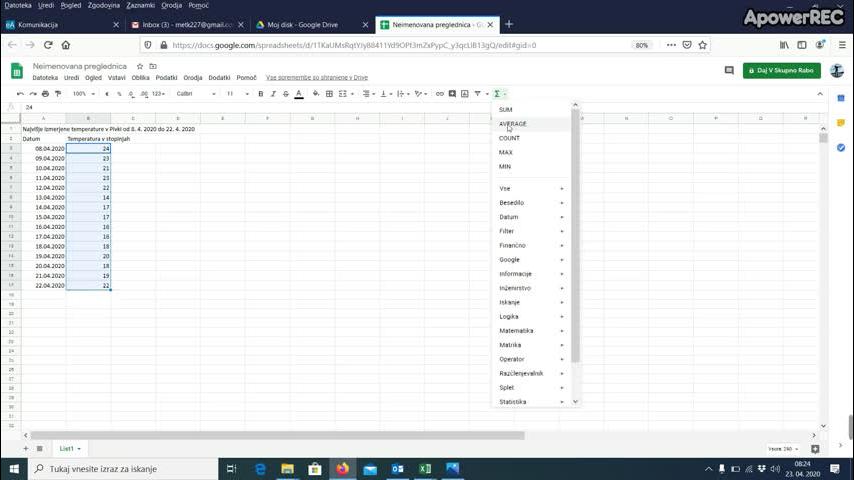Screen dimensions: 854x480
Task: Open the Borders tool
Action: pos(329,94)
